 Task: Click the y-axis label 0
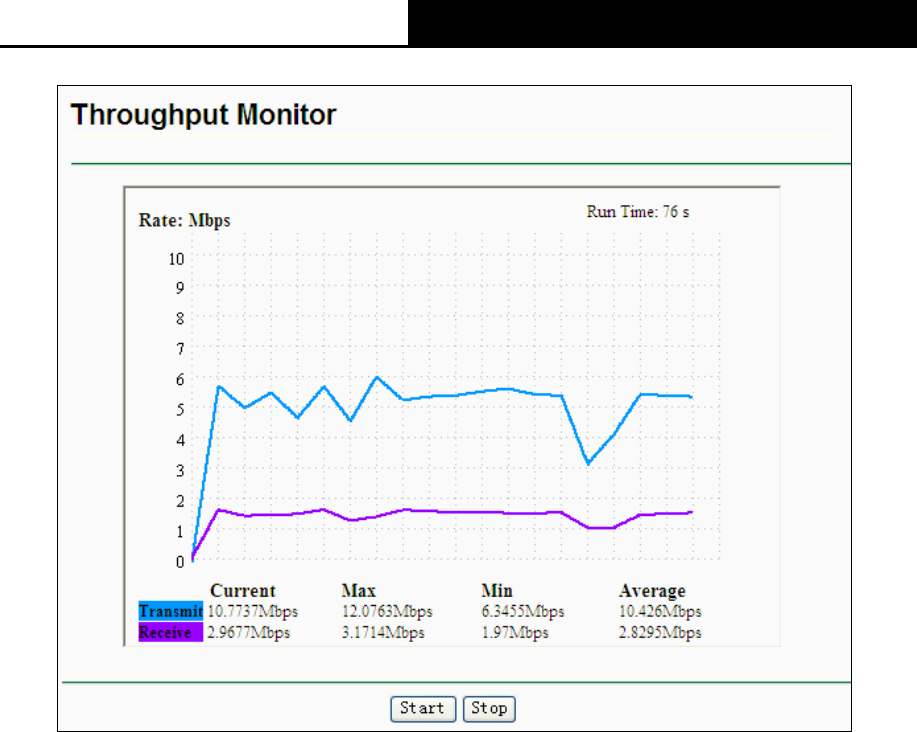(x=180, y=562)
